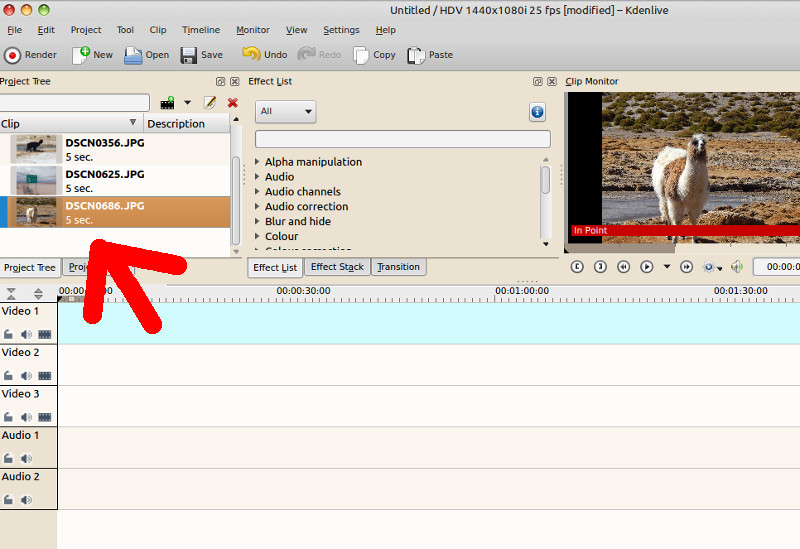This screenshot has width=800, height=549.
Task: Select clip DSCN0625.JPG
Action: click(115, 181)
